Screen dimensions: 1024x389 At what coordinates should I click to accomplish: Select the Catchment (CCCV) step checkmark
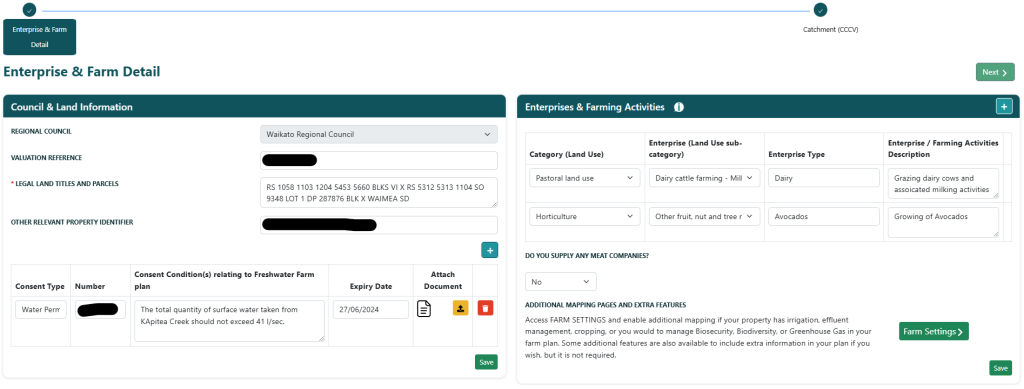tap(820, 10)
